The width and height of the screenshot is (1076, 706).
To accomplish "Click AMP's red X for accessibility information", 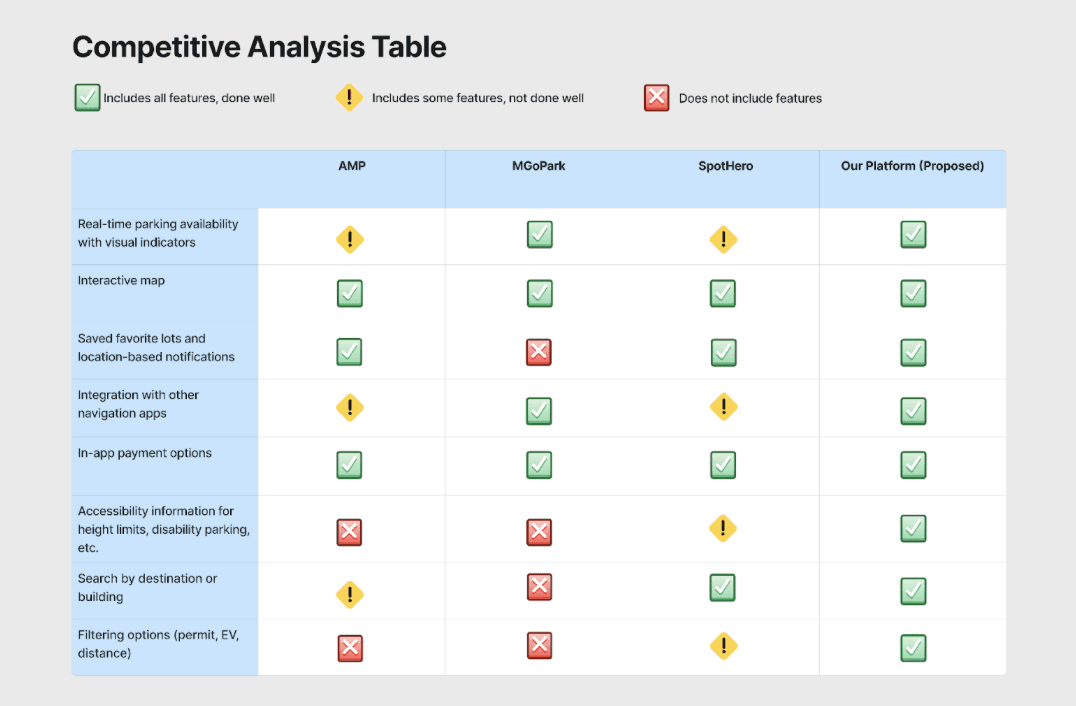I will (349, 532).
